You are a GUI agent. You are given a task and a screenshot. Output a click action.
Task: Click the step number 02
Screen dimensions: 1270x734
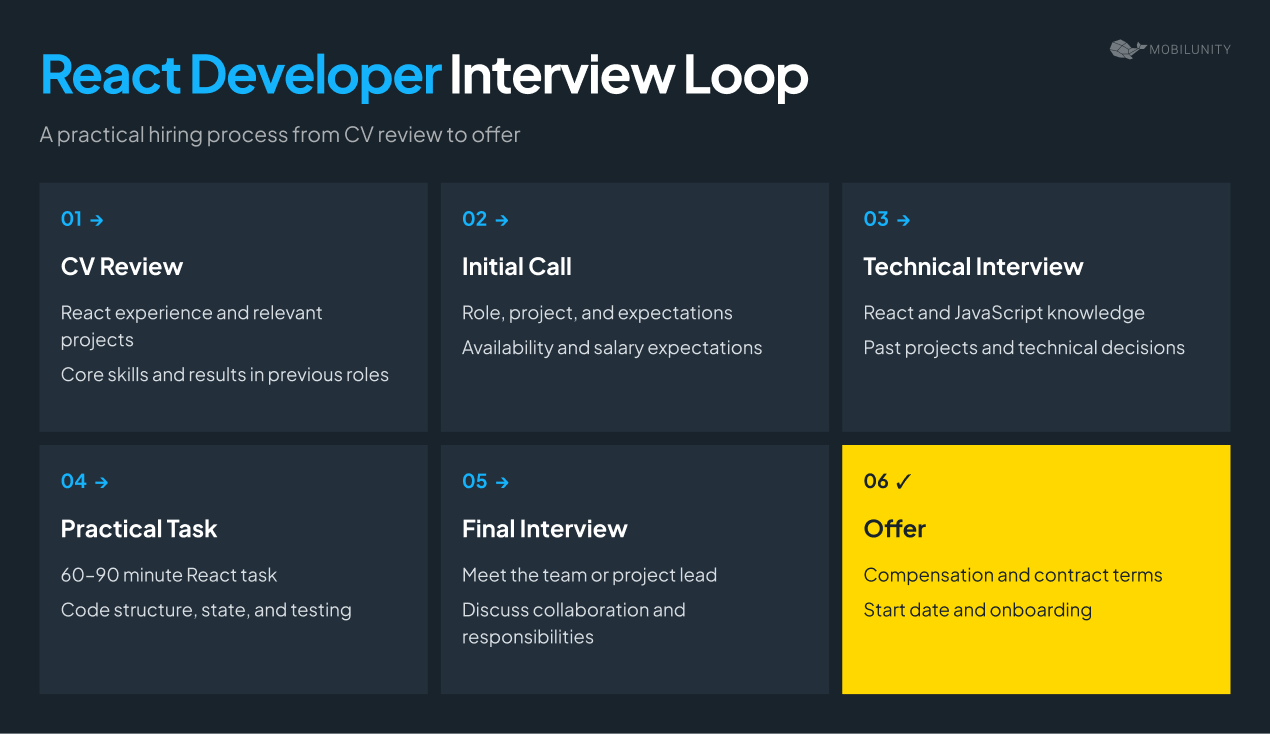coord(475,219)
